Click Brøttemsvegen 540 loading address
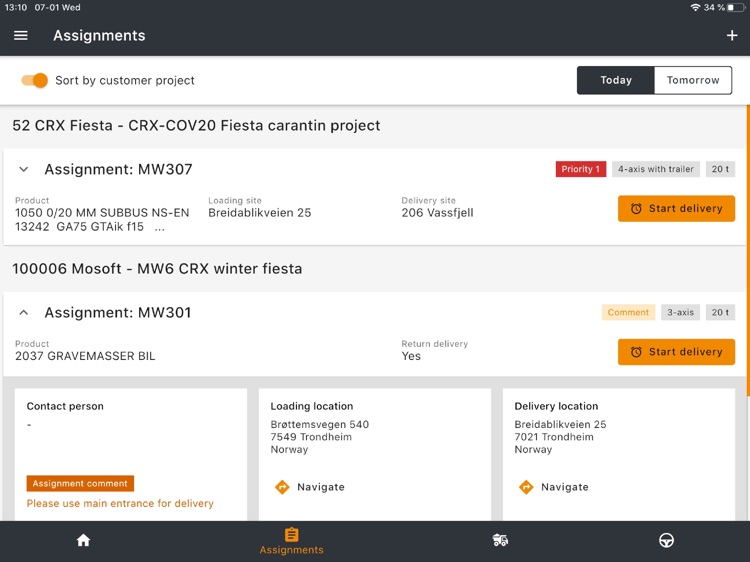Image resolution: width=750 pixels, height=562 pixels. 320,424
